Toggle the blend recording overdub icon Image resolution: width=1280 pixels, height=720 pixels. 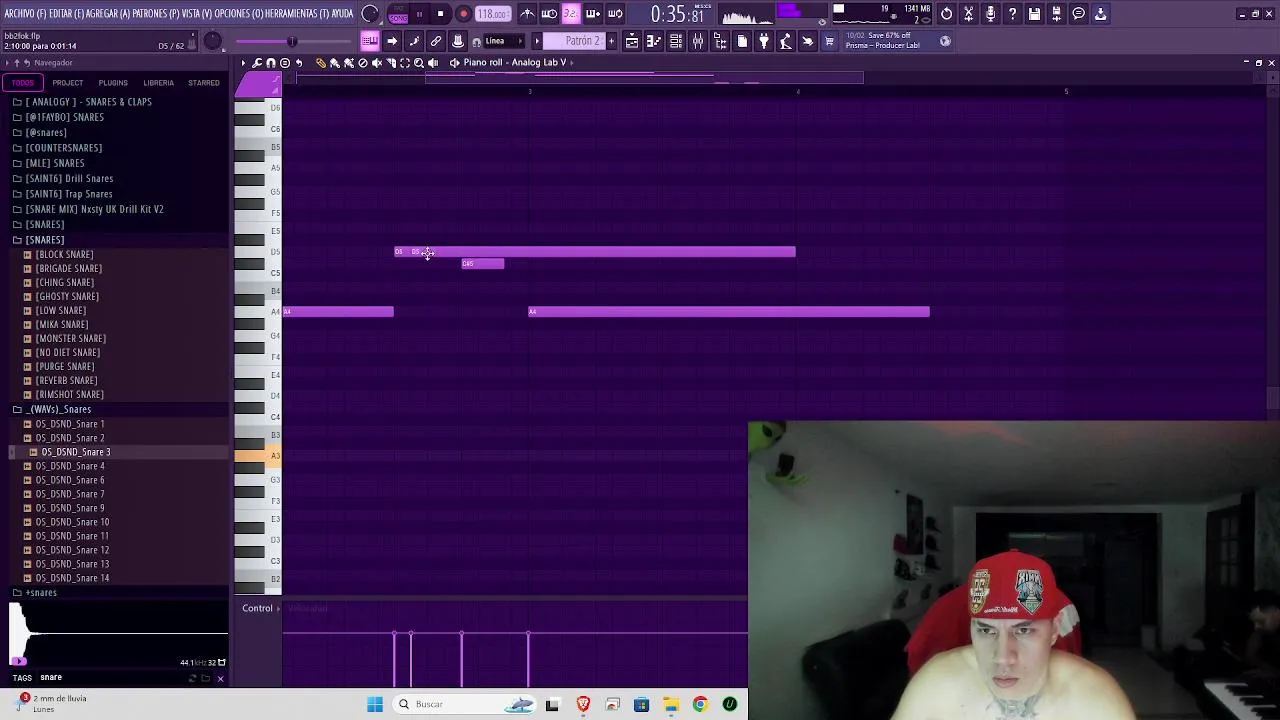pyautogui.click(x=593, y=14)
